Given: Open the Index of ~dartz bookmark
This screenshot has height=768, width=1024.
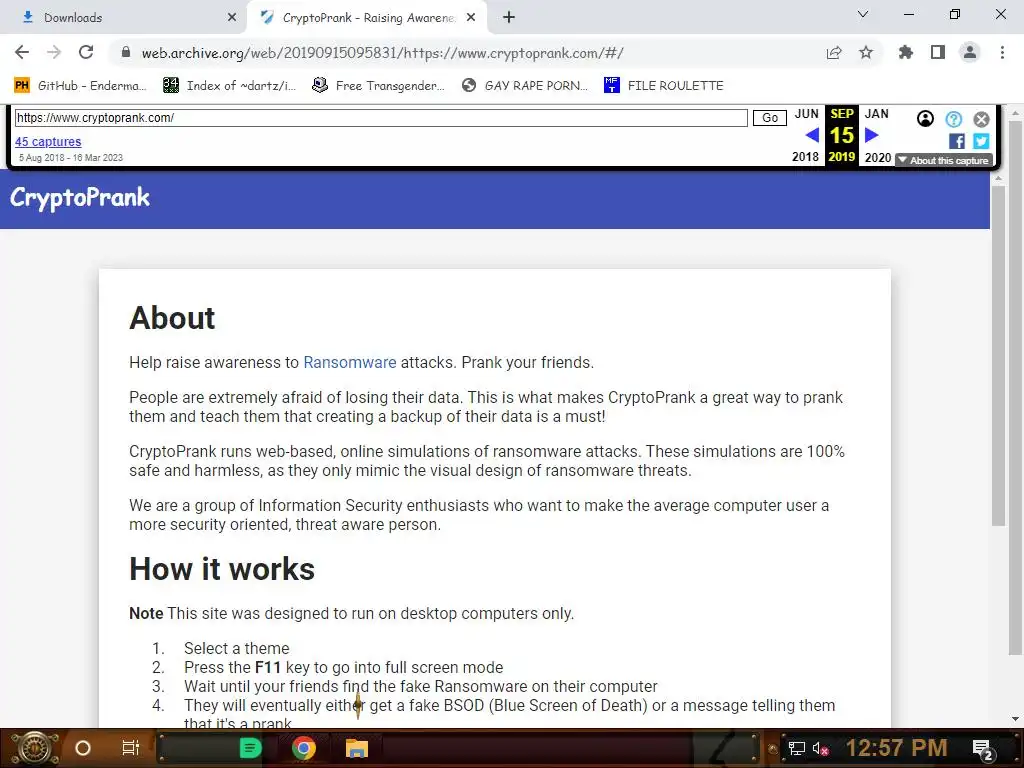Looking at the screenshot, I should pos(230,86).
